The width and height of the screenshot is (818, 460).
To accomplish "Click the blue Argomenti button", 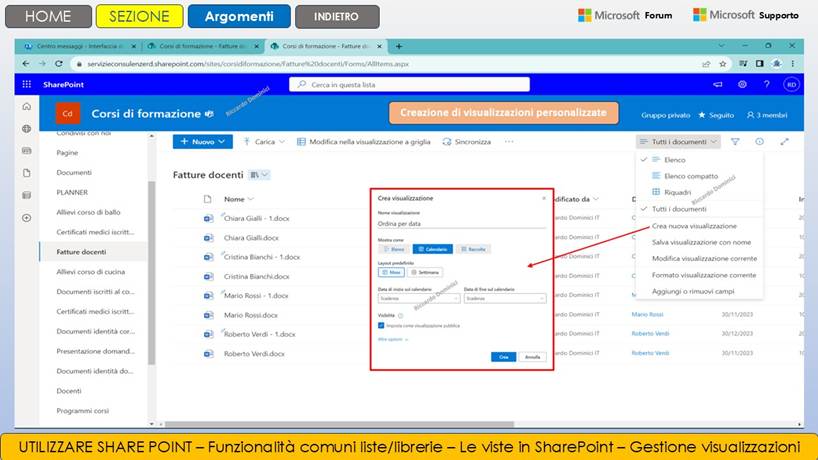I will (x=239, y=16).
